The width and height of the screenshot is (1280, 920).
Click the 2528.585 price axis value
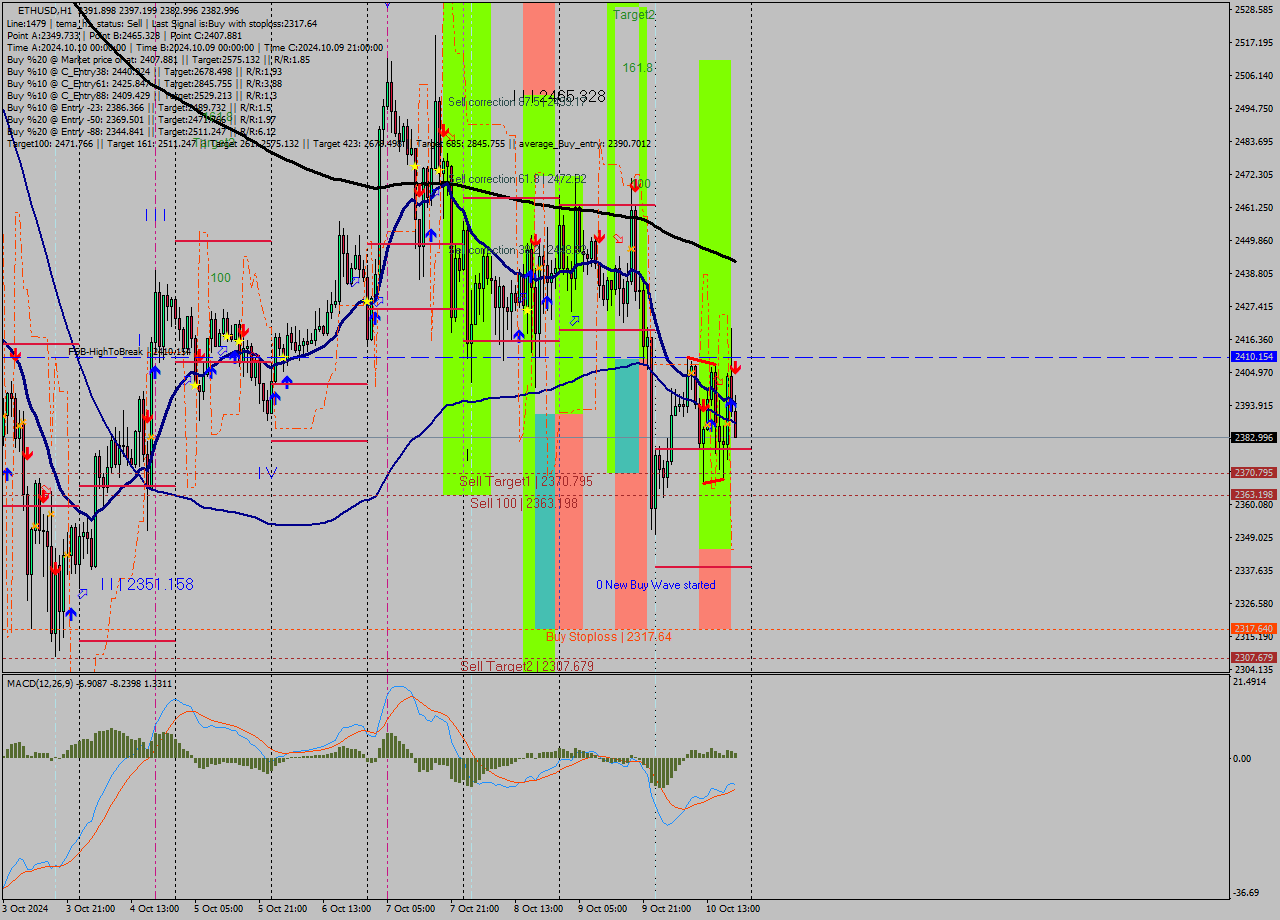[x=1254, y=10]
